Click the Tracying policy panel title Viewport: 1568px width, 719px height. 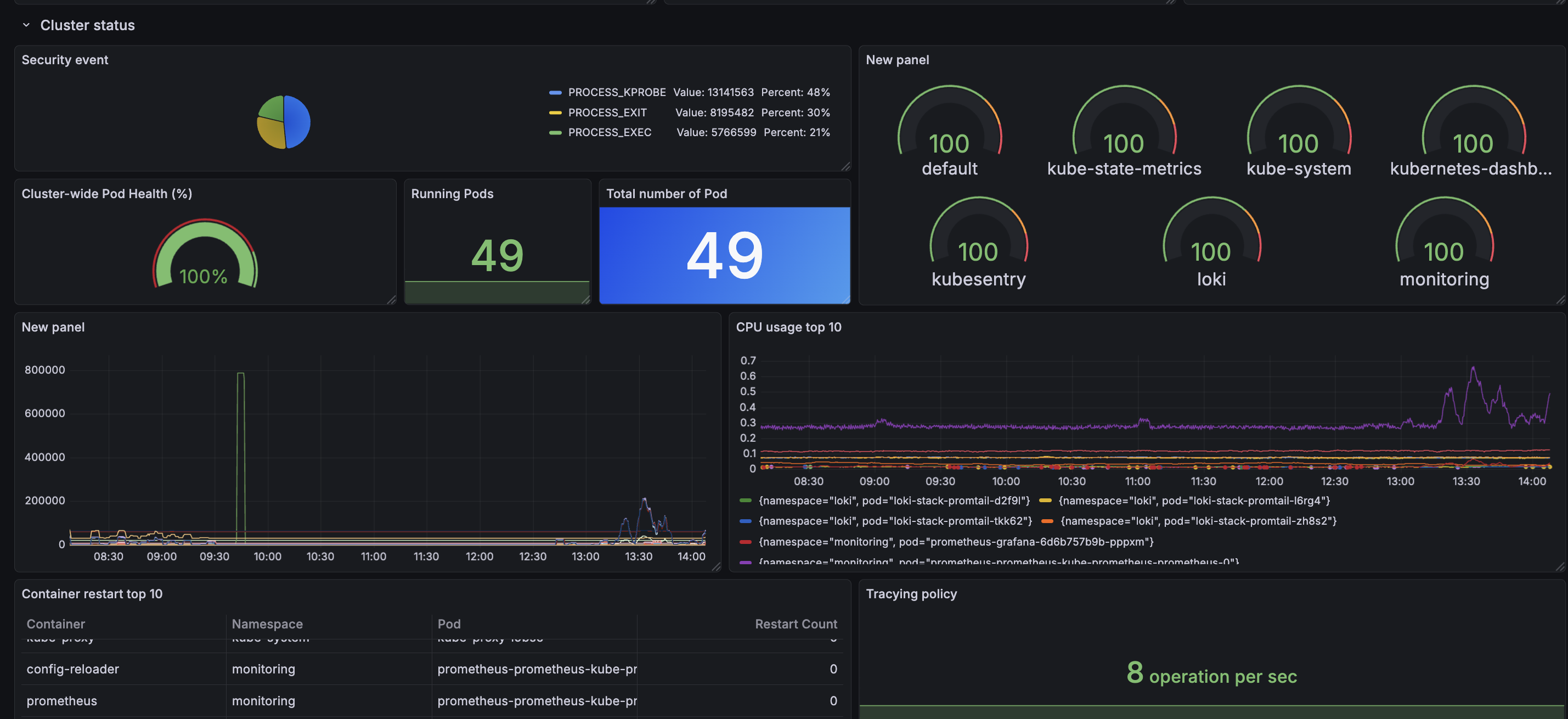[x=911, y=593]
